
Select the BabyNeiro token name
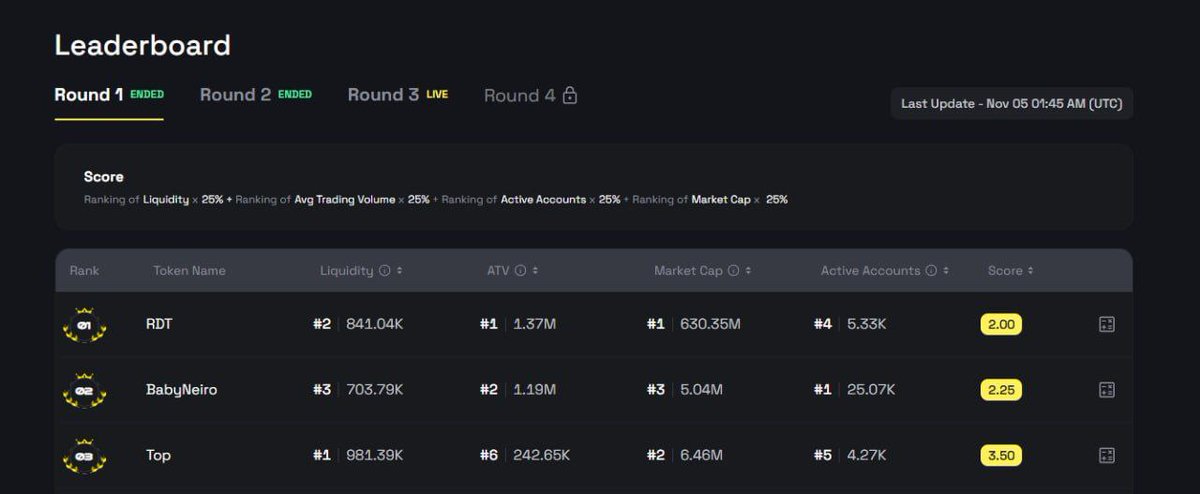click(x=181, y=390)
